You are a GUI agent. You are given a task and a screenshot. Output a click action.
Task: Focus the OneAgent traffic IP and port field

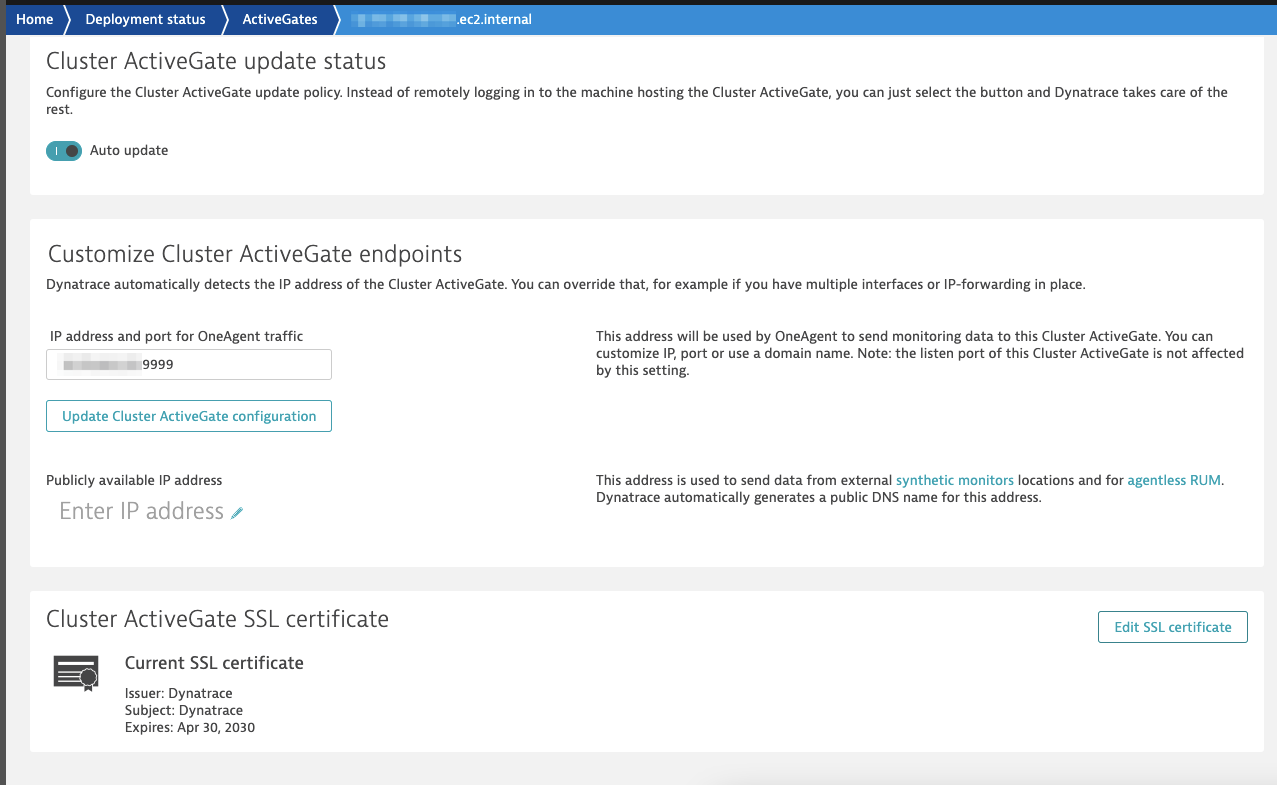coord(189,365)
